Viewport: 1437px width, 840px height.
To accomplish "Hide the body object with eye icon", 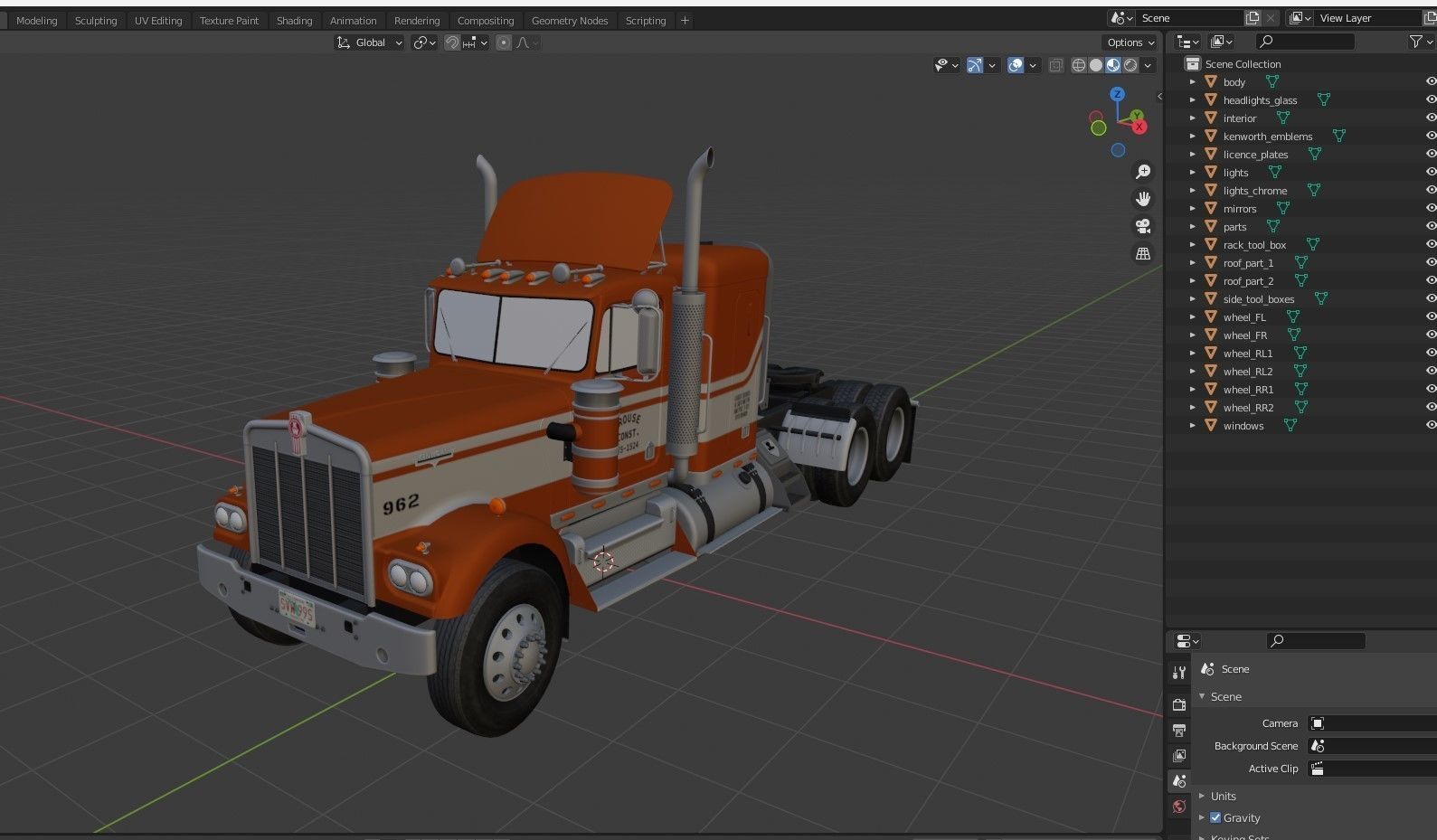I will (x=1431, y=81).
